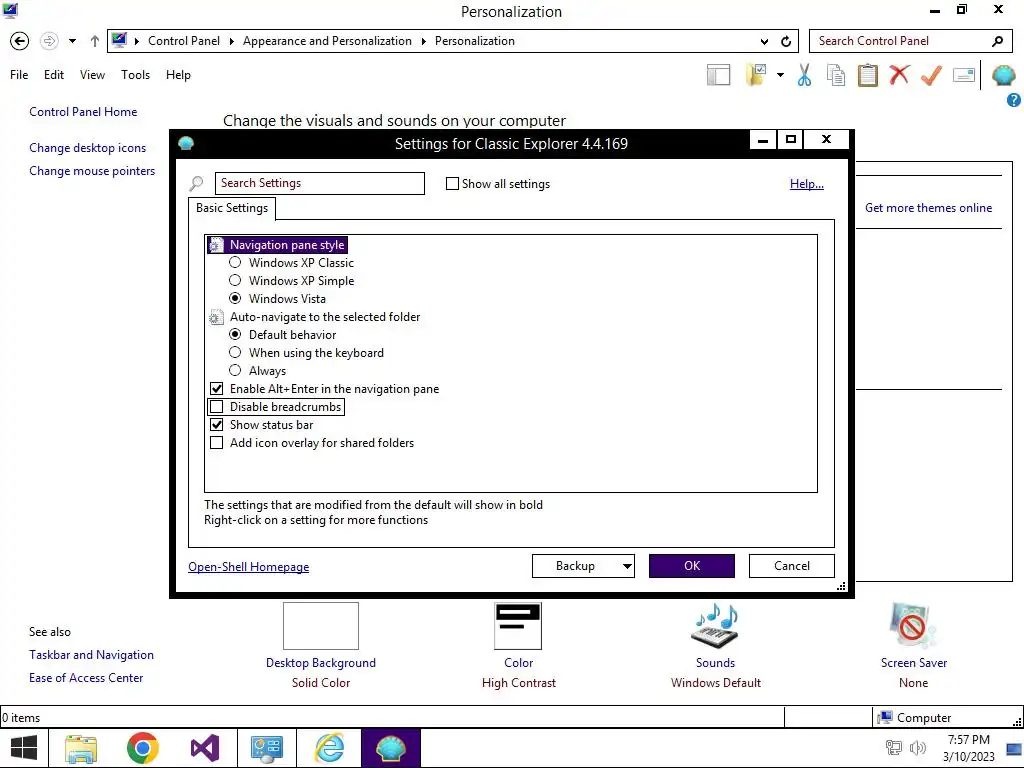The width and height of the screenshot is (1024, 768).
Task: Select Windows XP Classic radio button
Action: (x=235, y=263)
